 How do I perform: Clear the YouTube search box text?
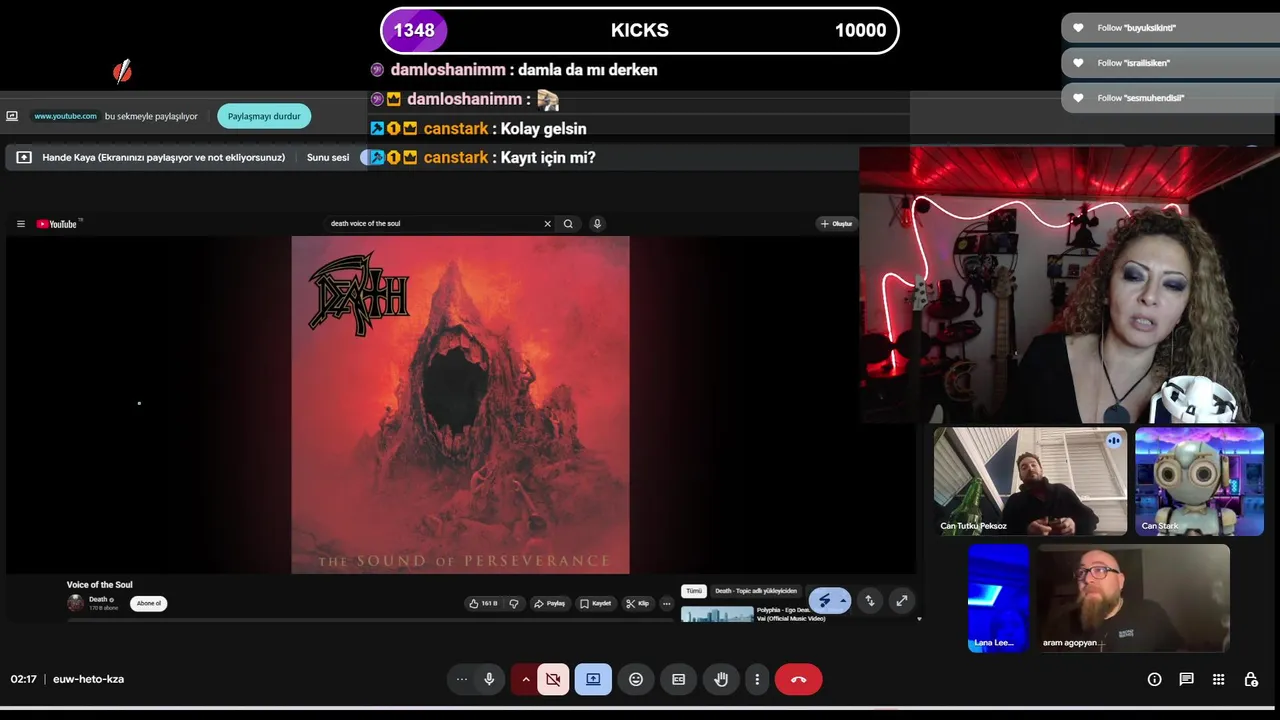(x=547, y=224)
